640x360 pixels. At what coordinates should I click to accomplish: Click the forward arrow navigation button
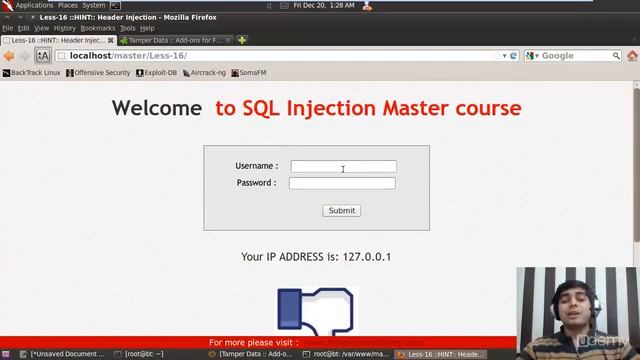click(24, 56)
